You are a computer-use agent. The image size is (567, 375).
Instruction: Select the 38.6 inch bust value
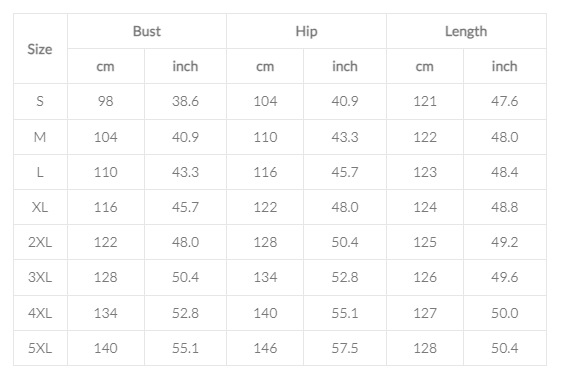[185, 101]
